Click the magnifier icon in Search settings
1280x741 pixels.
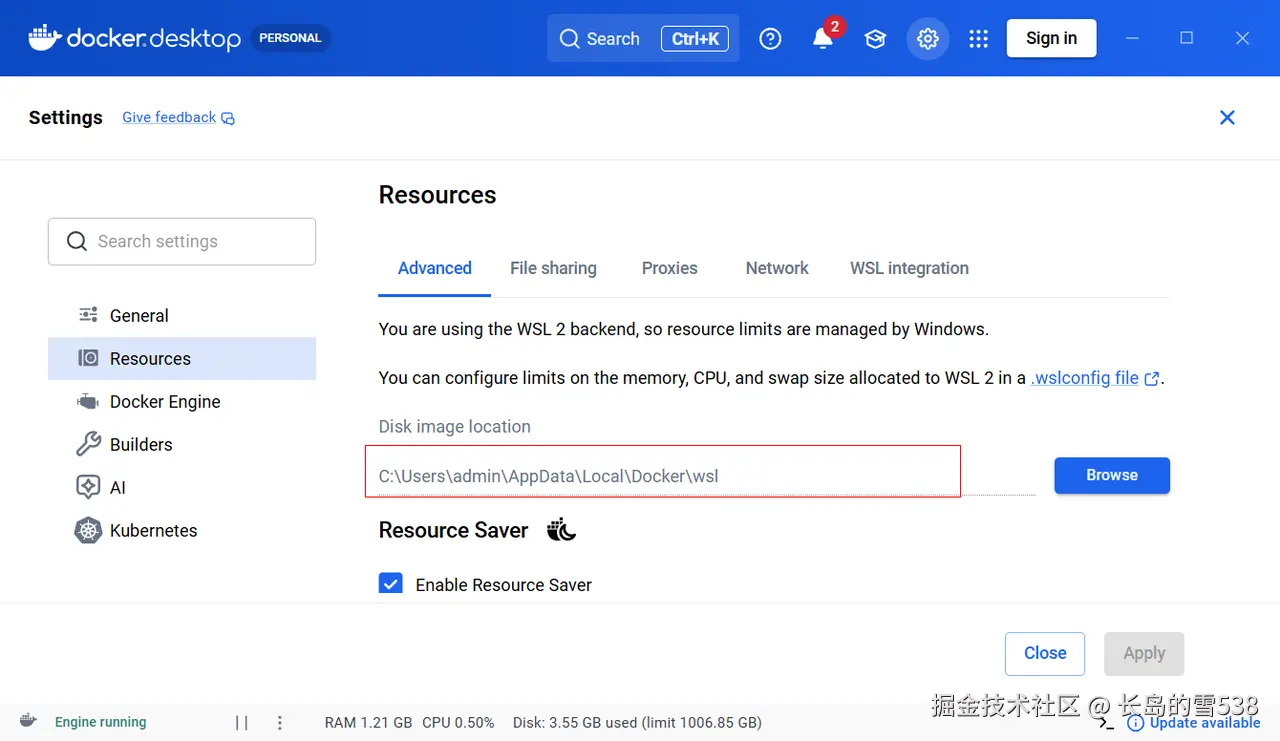coord(77,241)
